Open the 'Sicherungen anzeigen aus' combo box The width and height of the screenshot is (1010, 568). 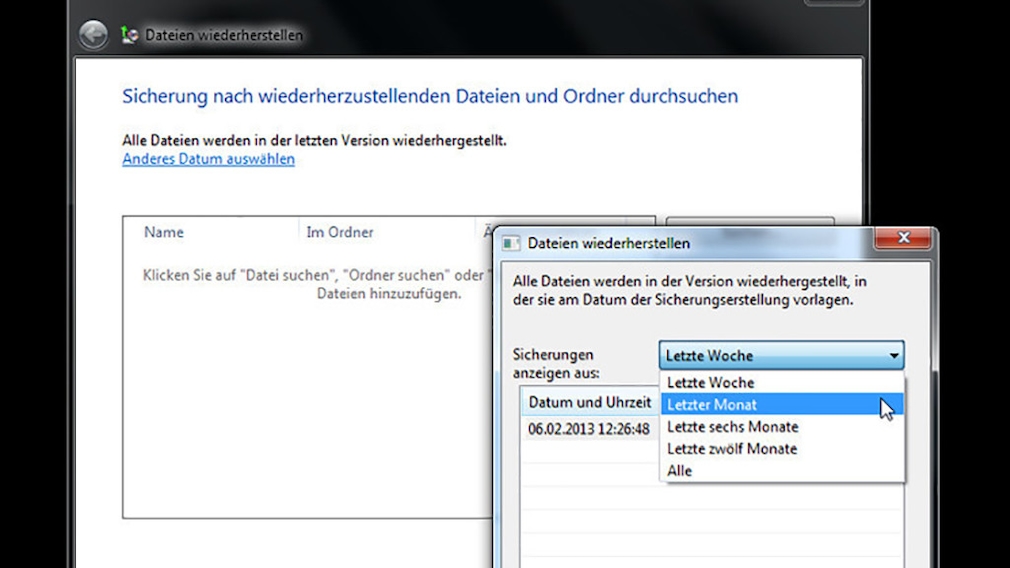coord(781,355)
